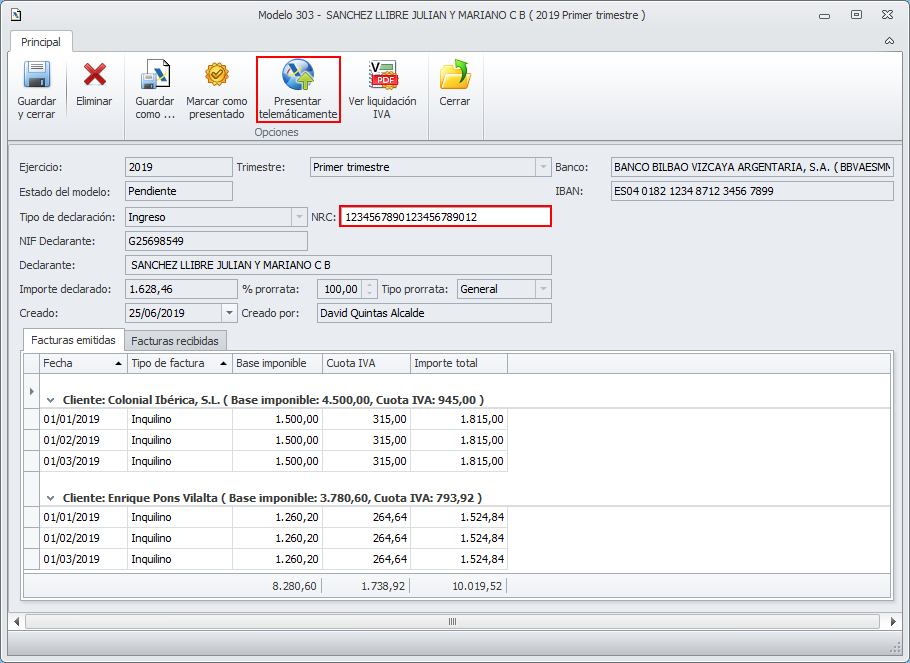Sort by the Cuota IVA column header
The width and height of the screenshot is (910, 663).
366,363
